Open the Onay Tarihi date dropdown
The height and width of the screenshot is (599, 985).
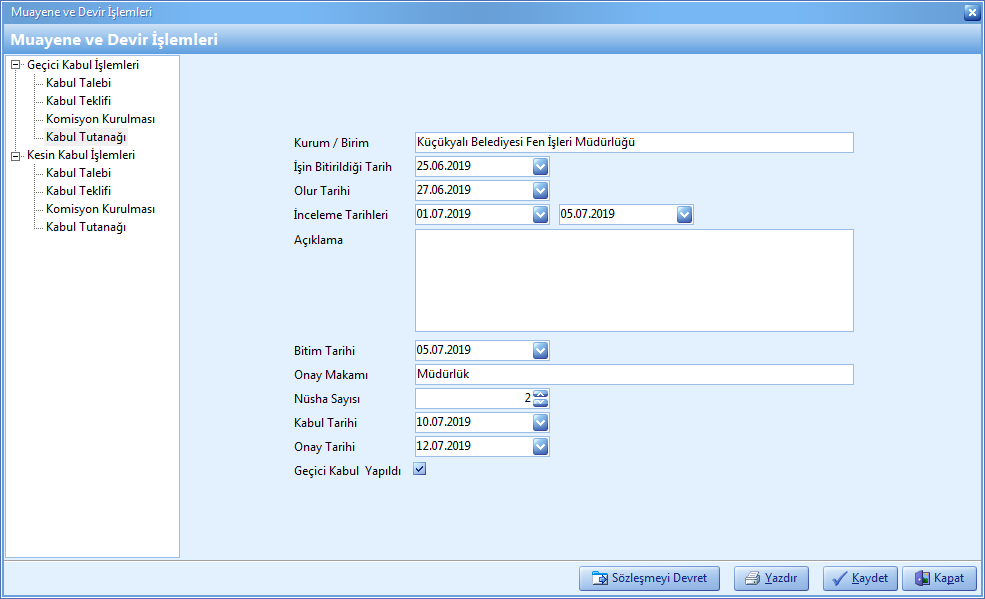[540, 446]
